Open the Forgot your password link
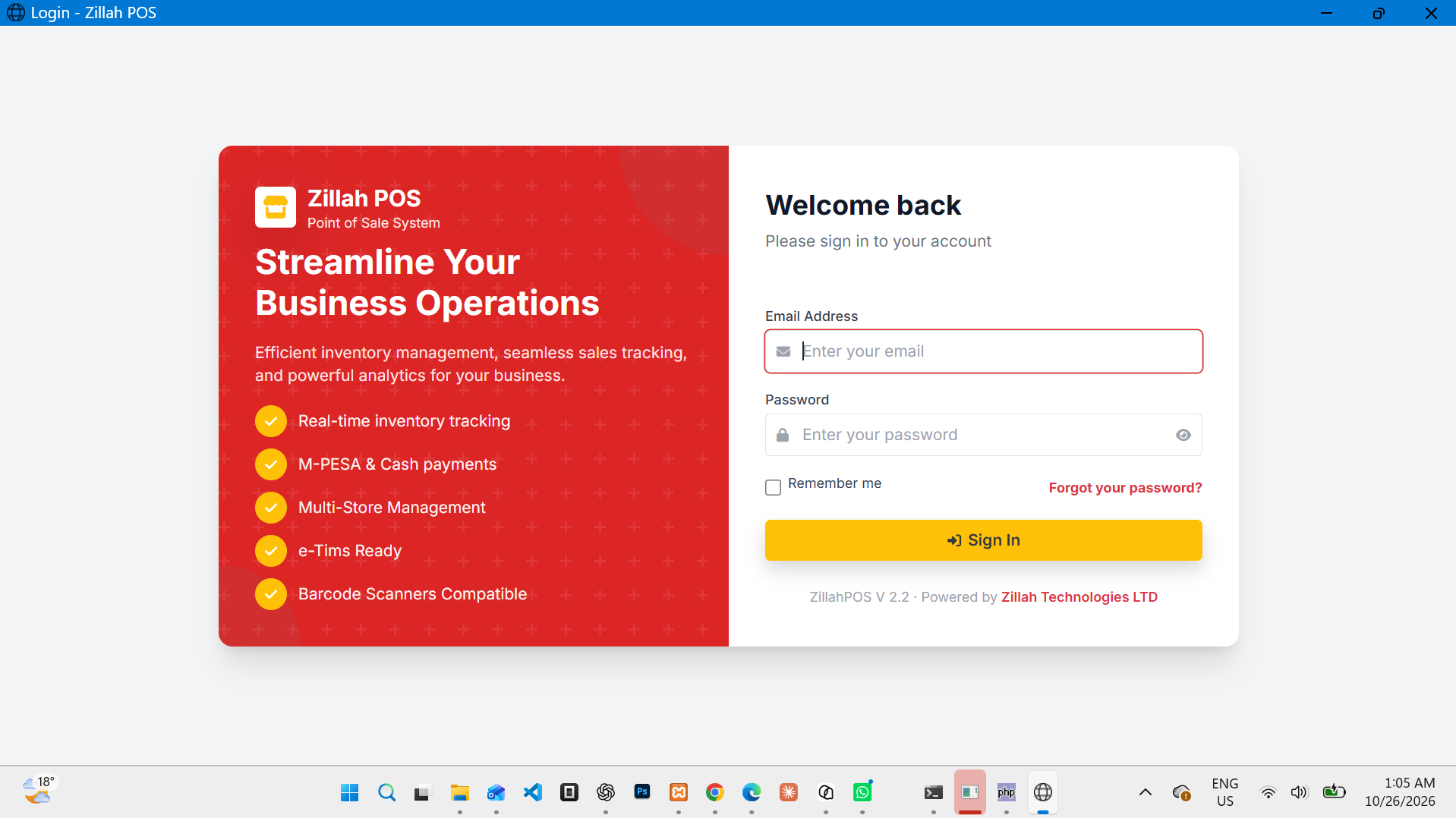Screen dimensions: 1456x818 pos(1125,488)
